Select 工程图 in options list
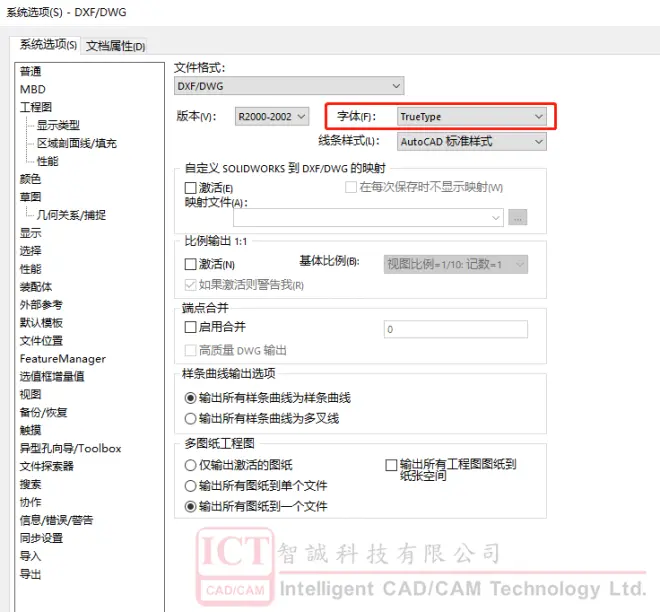The width and height of the screenshot is (660, 612). 36,107
